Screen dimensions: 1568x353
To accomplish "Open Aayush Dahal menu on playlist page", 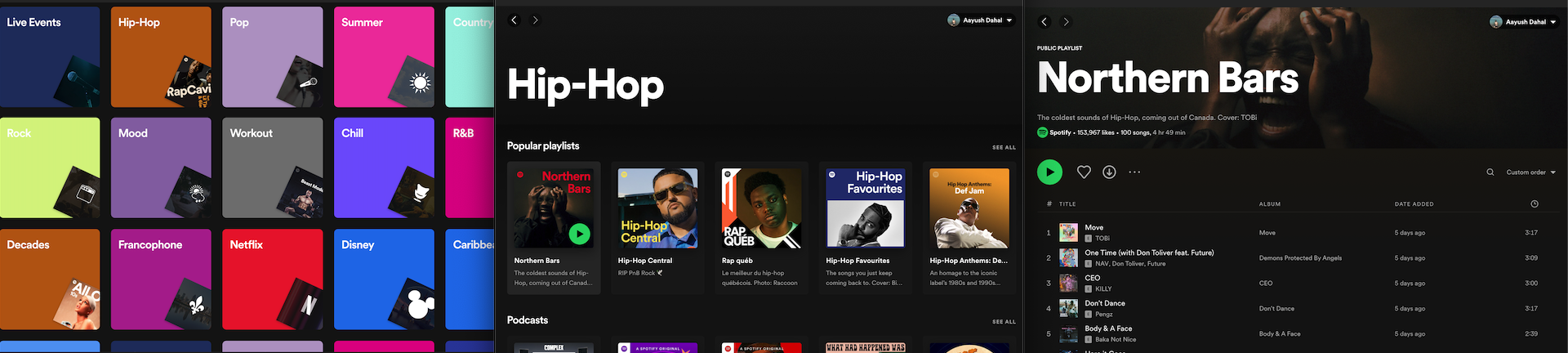I will click(1523, 22).
